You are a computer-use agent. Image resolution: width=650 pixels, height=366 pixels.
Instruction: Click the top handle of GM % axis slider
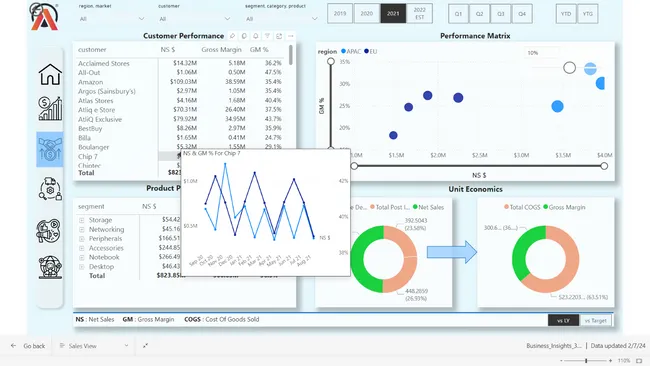click(330, 62)
